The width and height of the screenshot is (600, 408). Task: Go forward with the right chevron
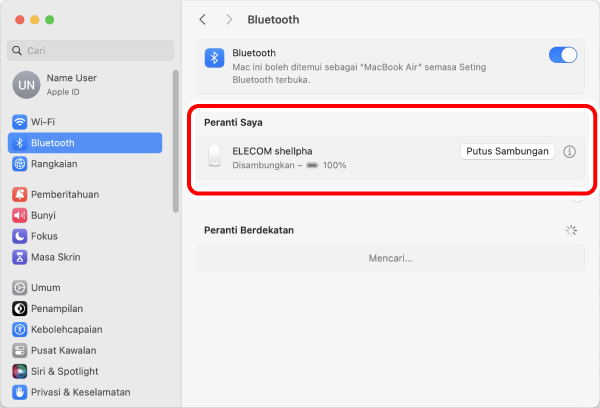[x=229, y=20]
